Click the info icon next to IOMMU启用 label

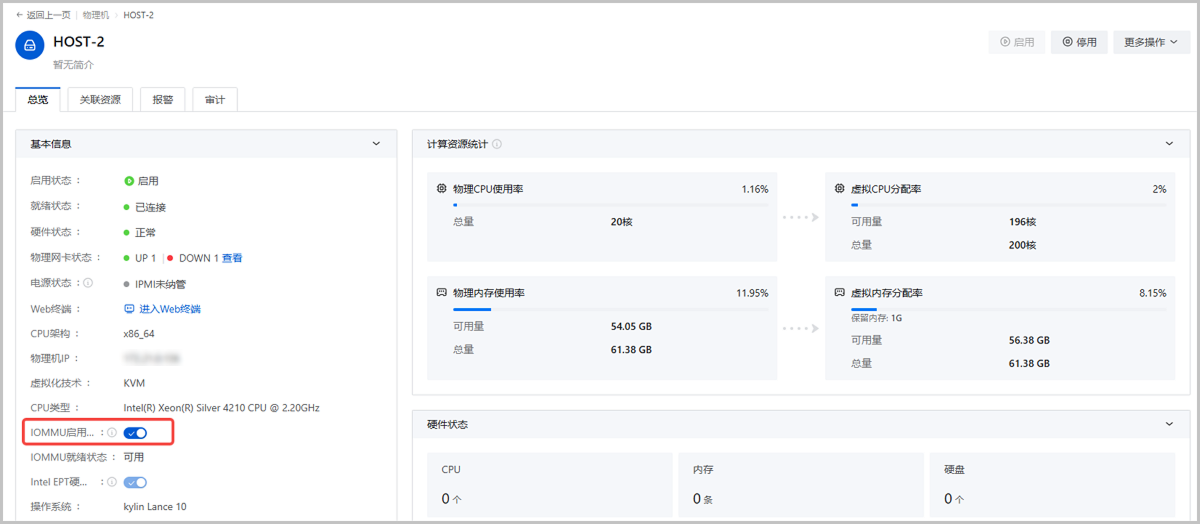coord(112,433)
